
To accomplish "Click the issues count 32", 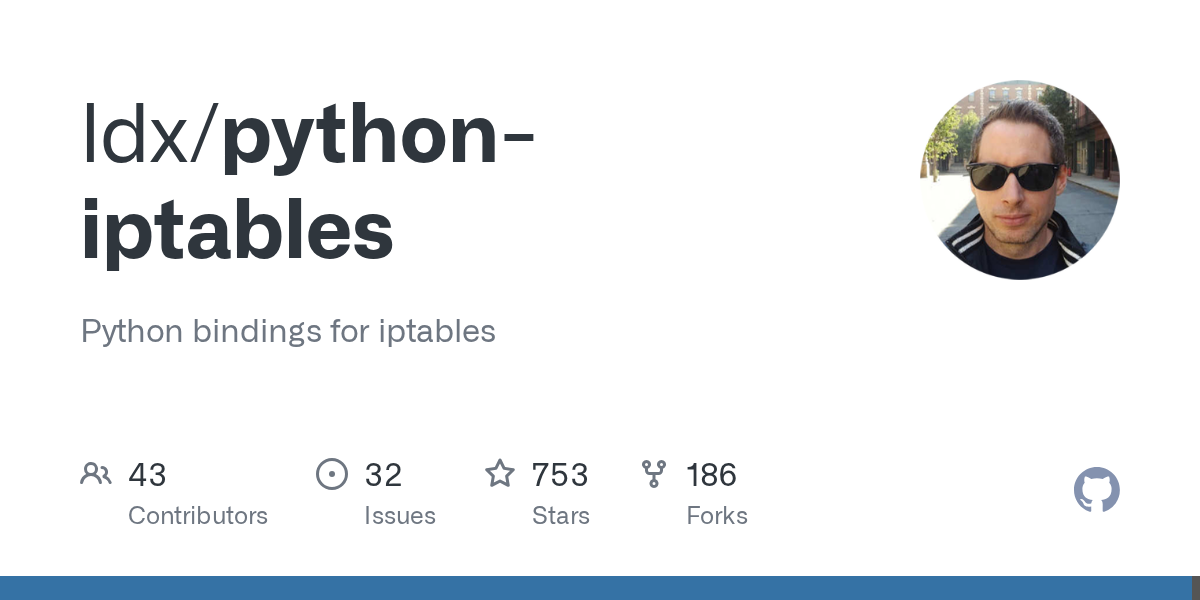I will click(383, 475).
